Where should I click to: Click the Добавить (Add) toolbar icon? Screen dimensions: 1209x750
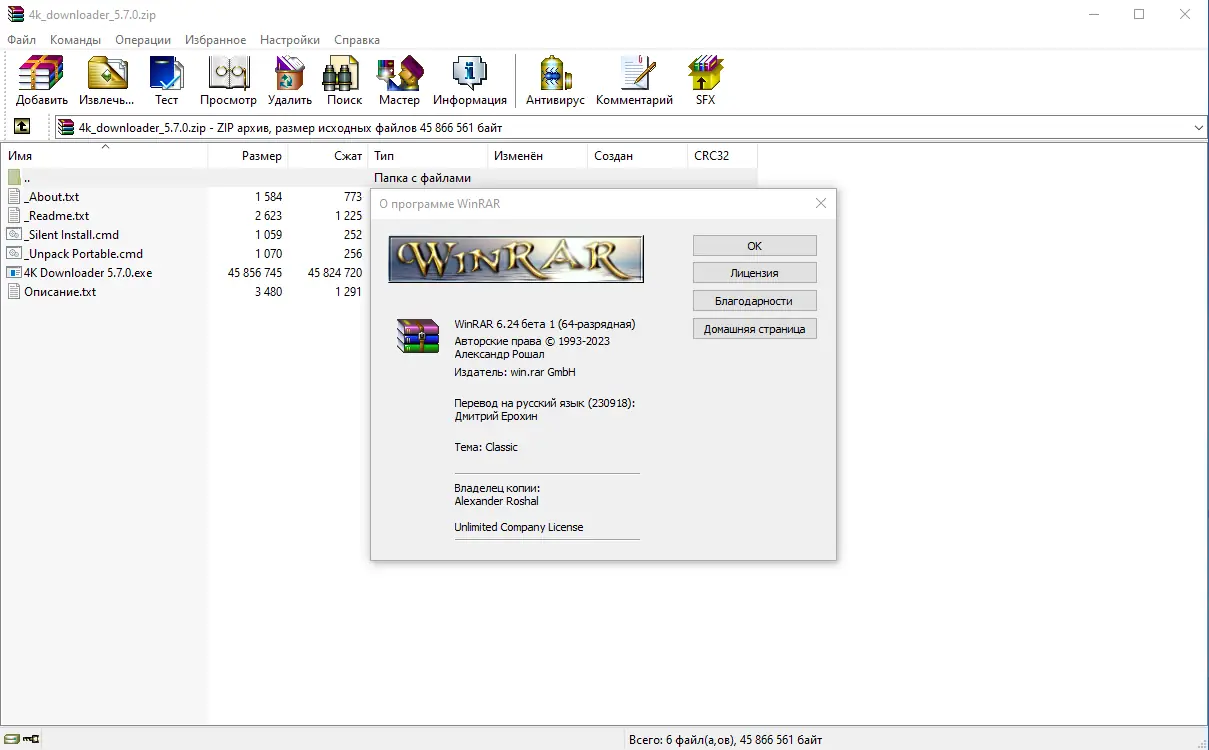click(41, 81)
